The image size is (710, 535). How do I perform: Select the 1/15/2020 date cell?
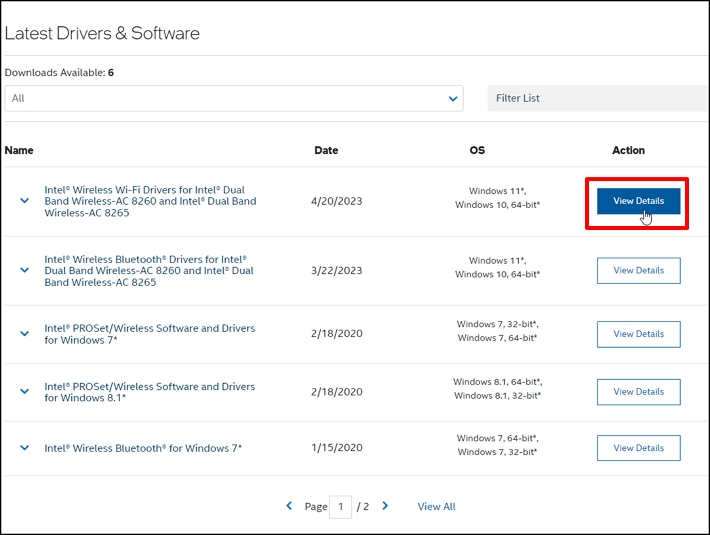(x=336, y=448)
